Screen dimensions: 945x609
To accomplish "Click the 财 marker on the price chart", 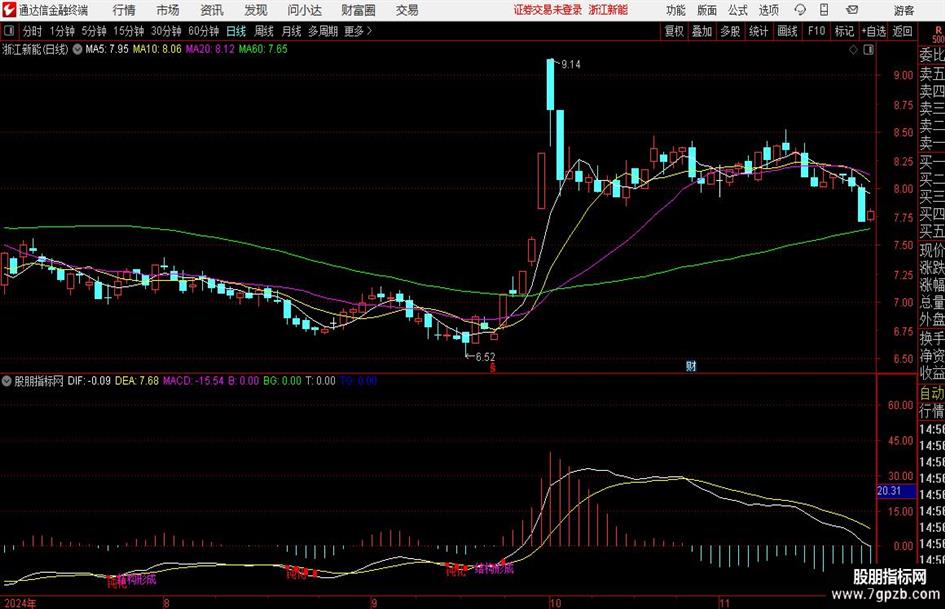I will (x=691, y=365).
